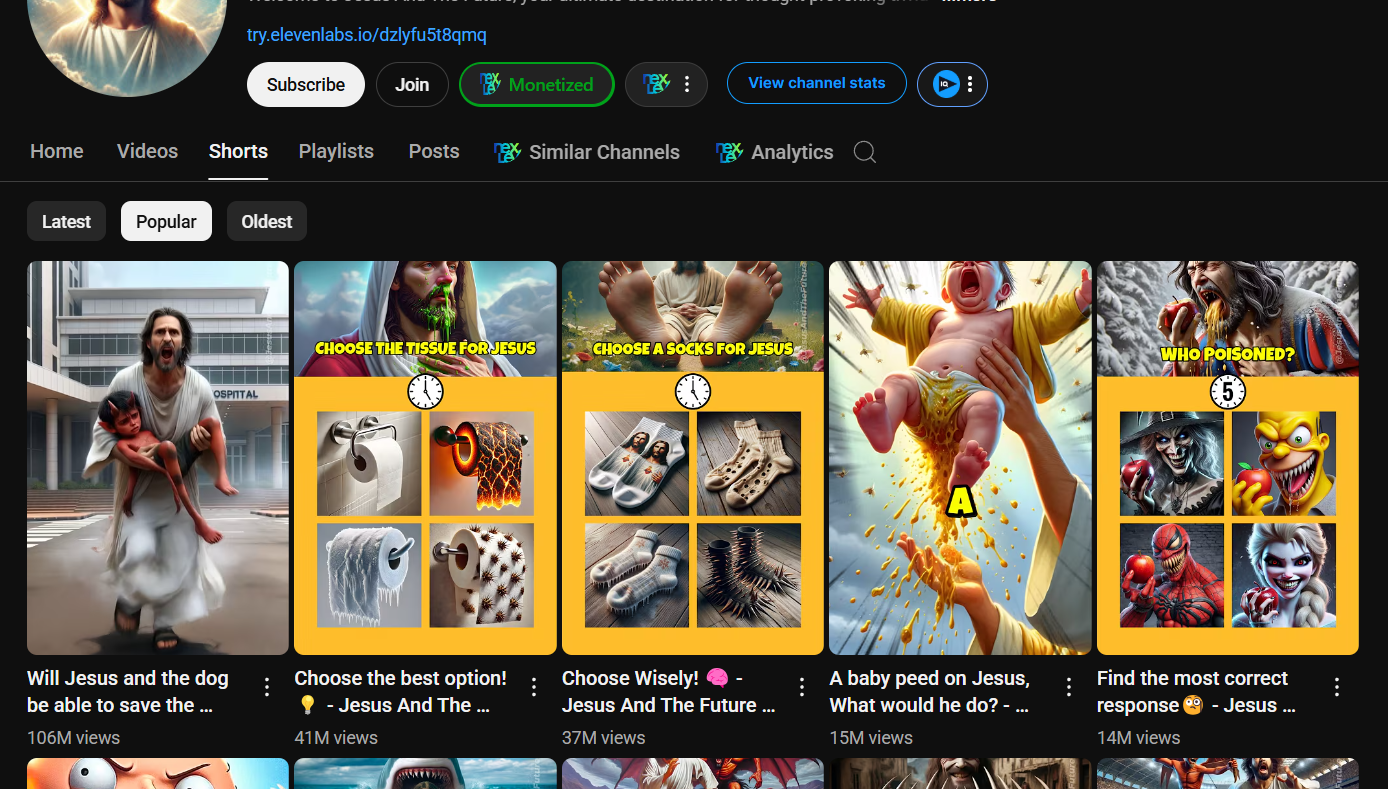Click the '14M views' count text
This screenshot has width=1388, height=789.
[x=1139, y=738]
